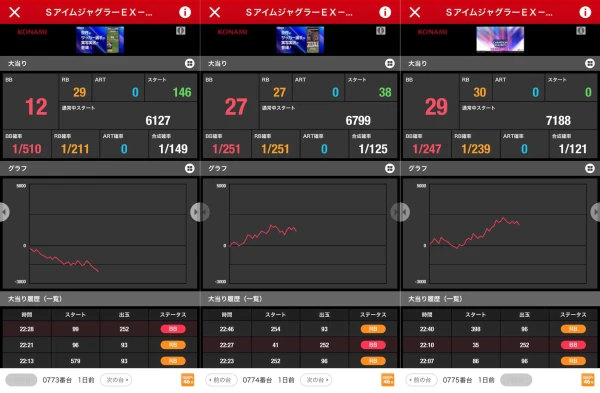Tap orange 46 badge on 0775 panel
Image resolution: width=600 pixels, height=393 pixels.
click(588, 380)
